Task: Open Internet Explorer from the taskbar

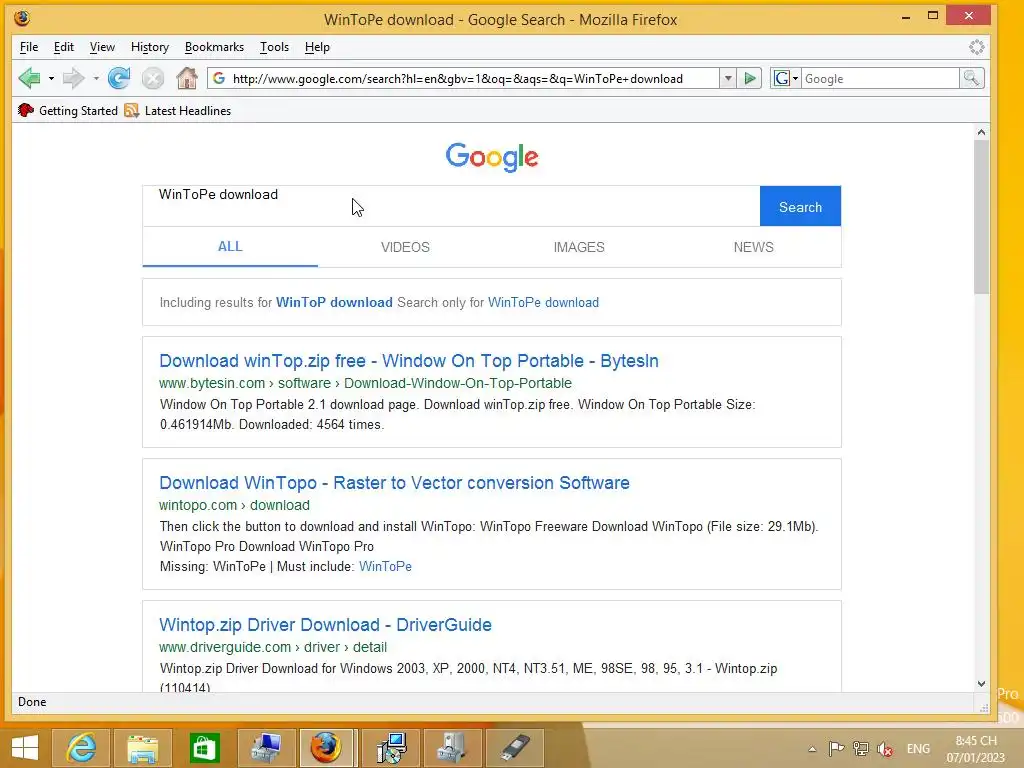Action: click(x=82, y=747)
